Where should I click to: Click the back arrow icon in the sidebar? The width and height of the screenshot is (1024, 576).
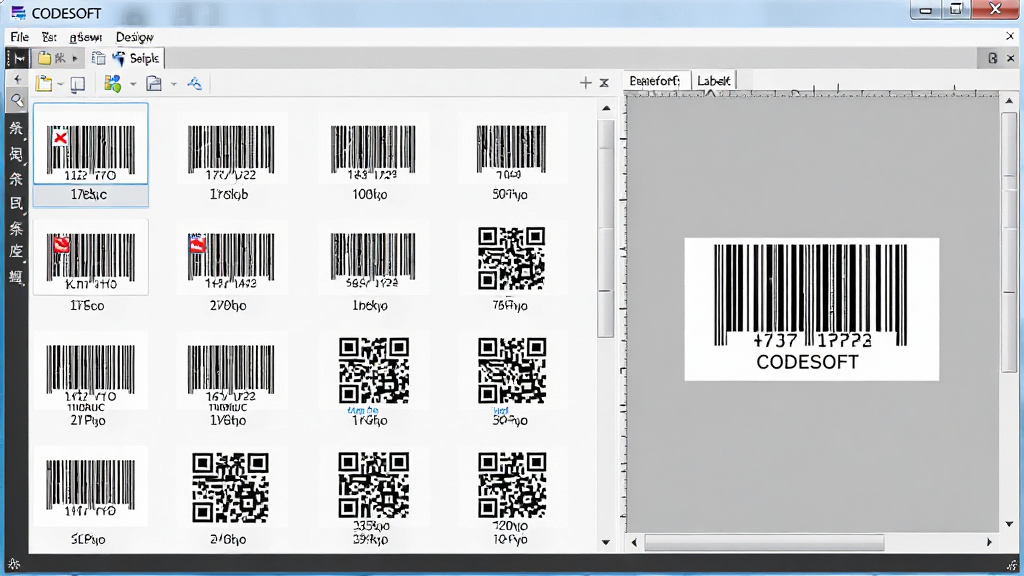point(17,80)
